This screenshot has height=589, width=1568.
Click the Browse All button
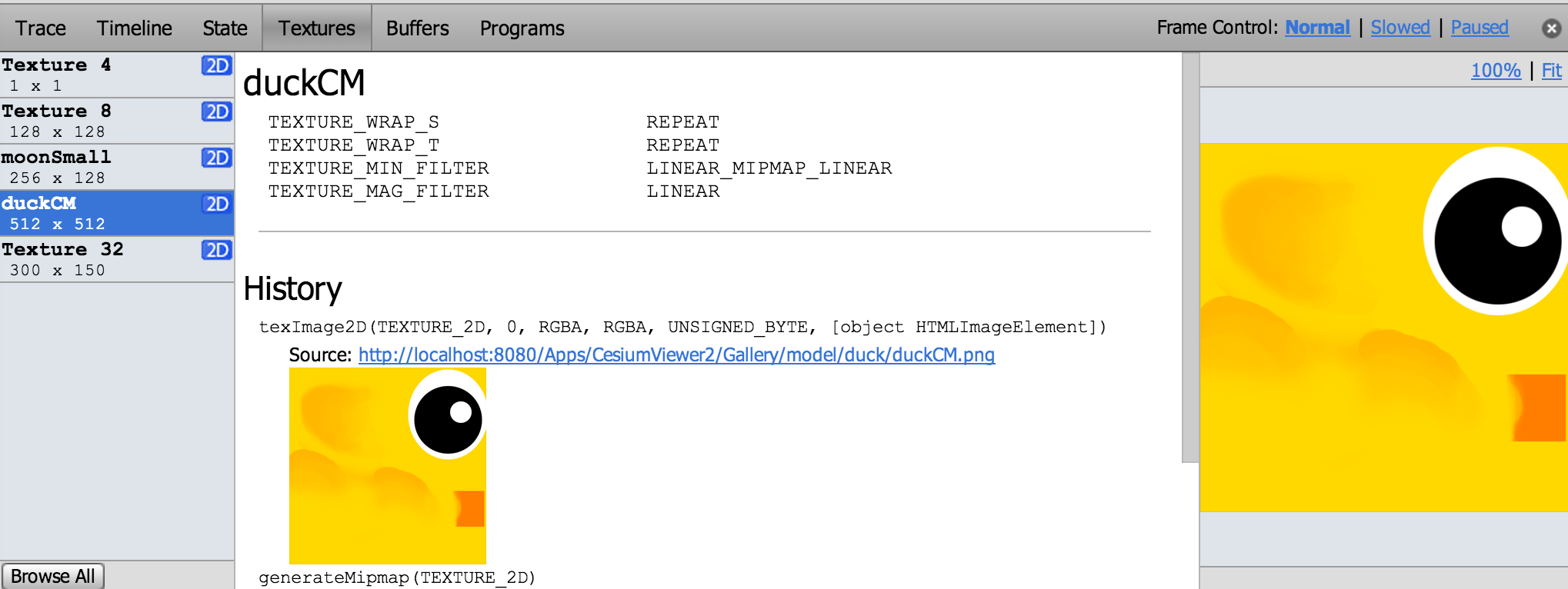pos(53,576)
